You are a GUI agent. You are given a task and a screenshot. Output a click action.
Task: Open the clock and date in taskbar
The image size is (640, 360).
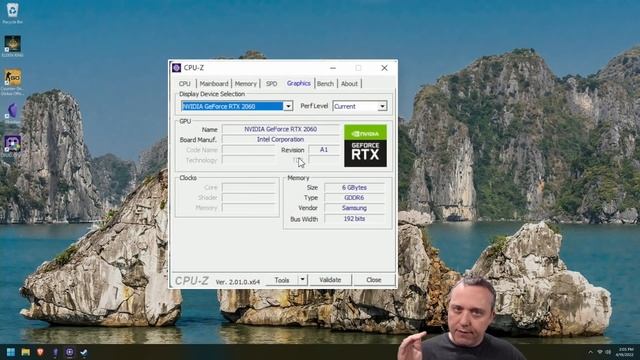(626, 352)
